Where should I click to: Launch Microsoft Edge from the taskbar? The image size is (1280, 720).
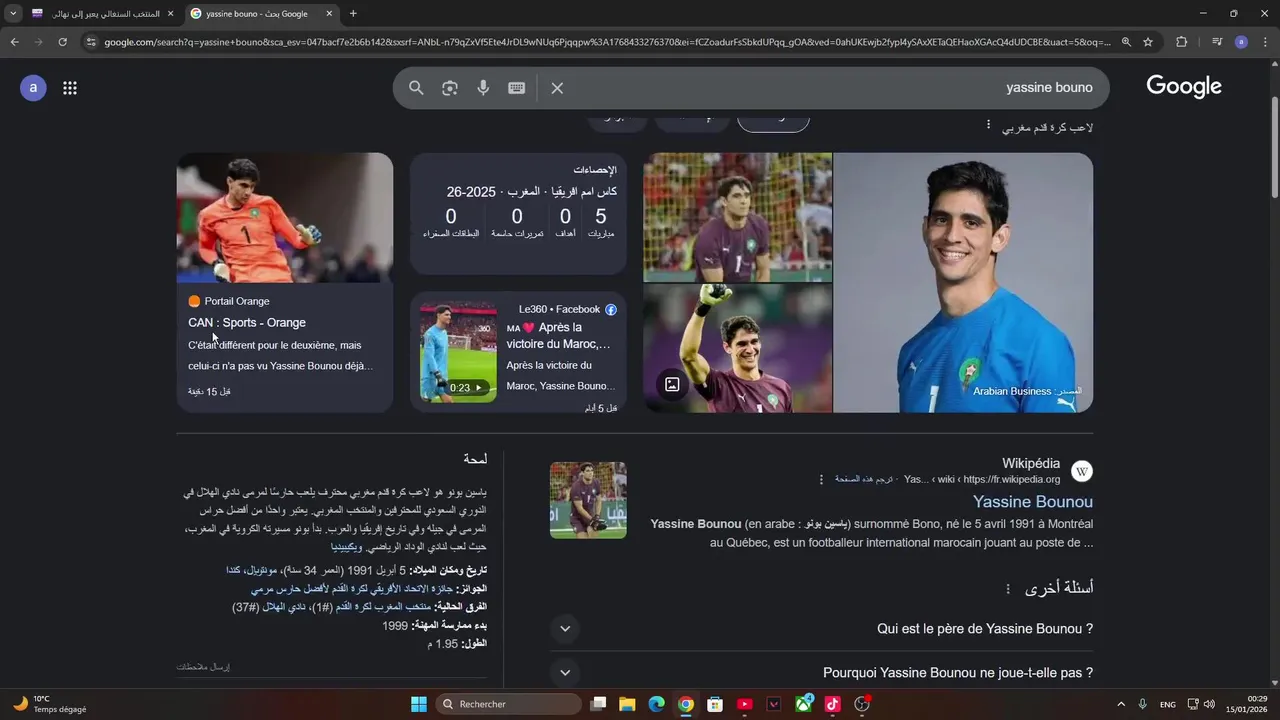click(656, 704)
